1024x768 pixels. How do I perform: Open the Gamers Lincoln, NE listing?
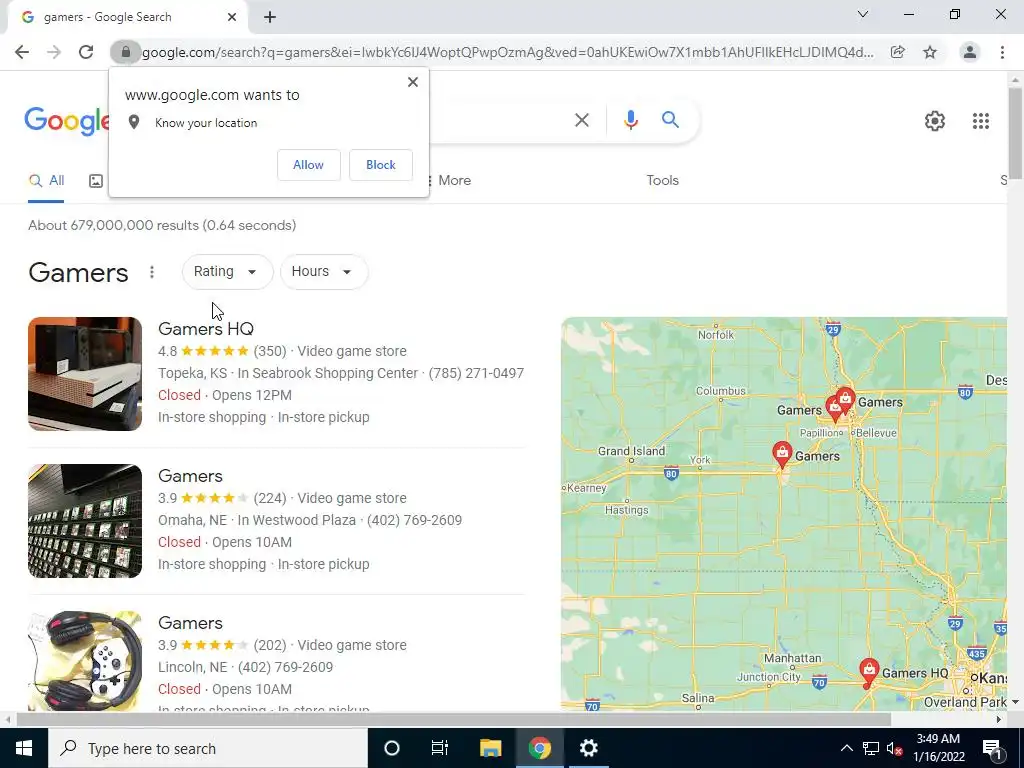pyautogui.click(x=190, y=622)
